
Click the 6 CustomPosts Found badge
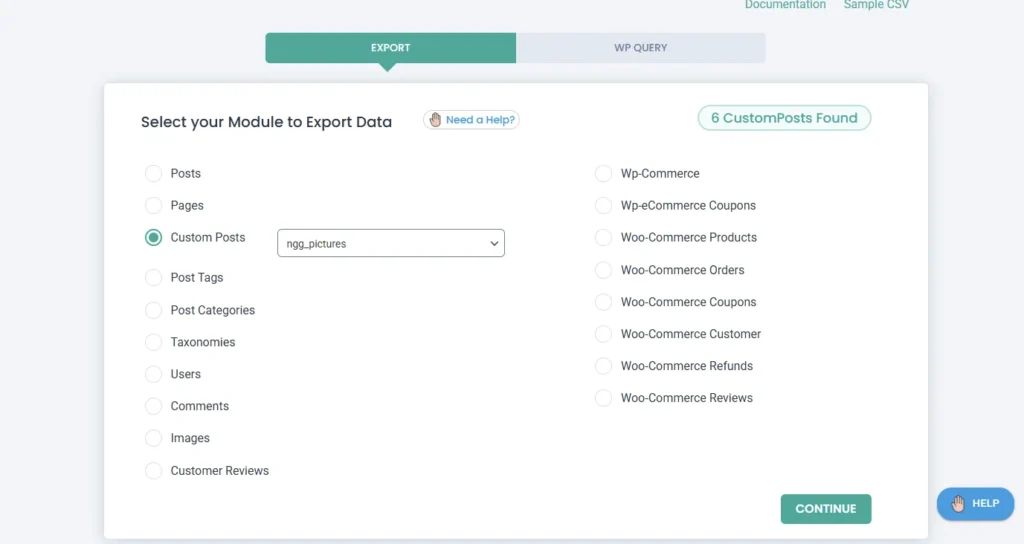pyautogui.click(x=784, y=118)
